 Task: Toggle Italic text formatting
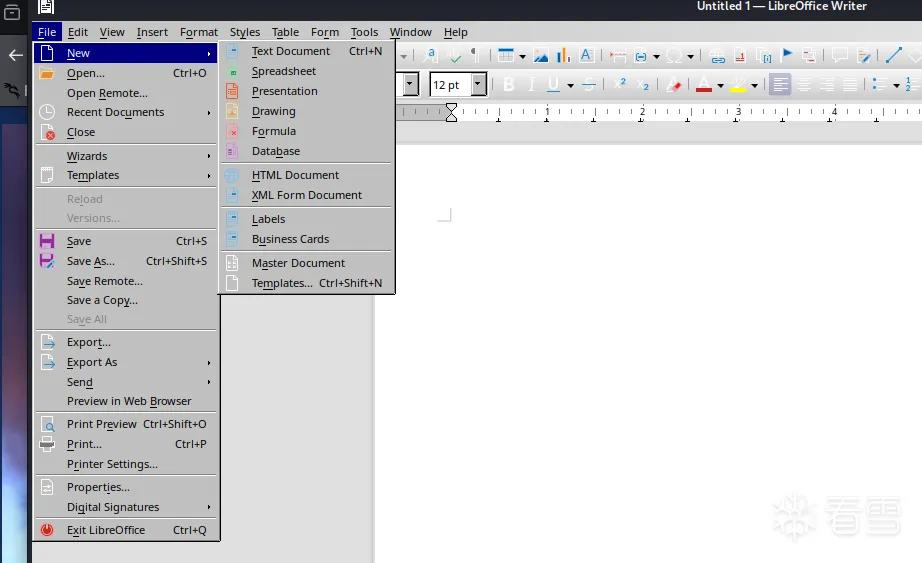pos(531,85)
